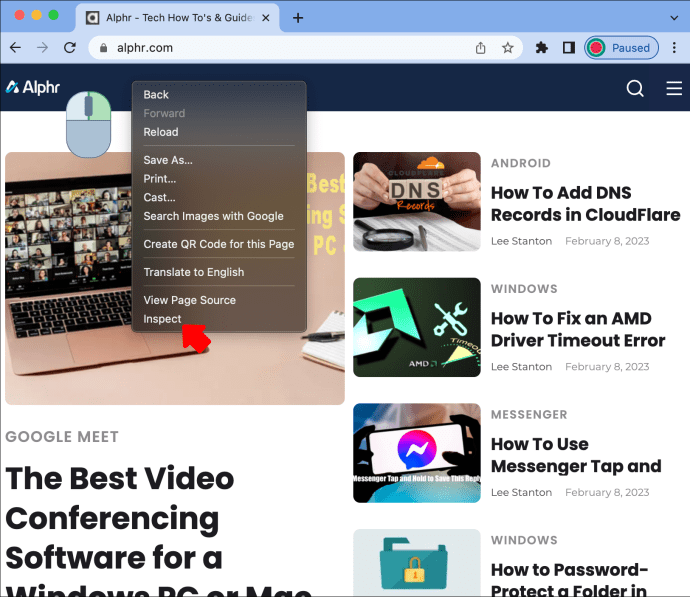Close the Alphr tab
This screenshot has width=690, height=597.
265,18
